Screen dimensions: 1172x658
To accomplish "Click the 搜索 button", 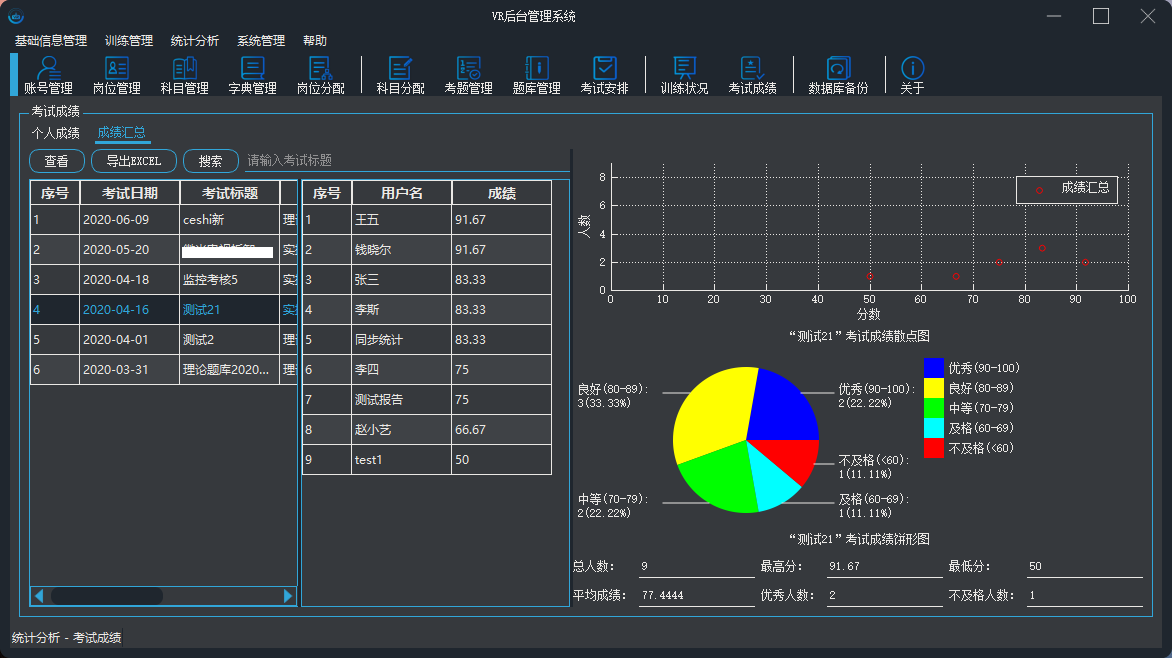I will coord(211,161).
